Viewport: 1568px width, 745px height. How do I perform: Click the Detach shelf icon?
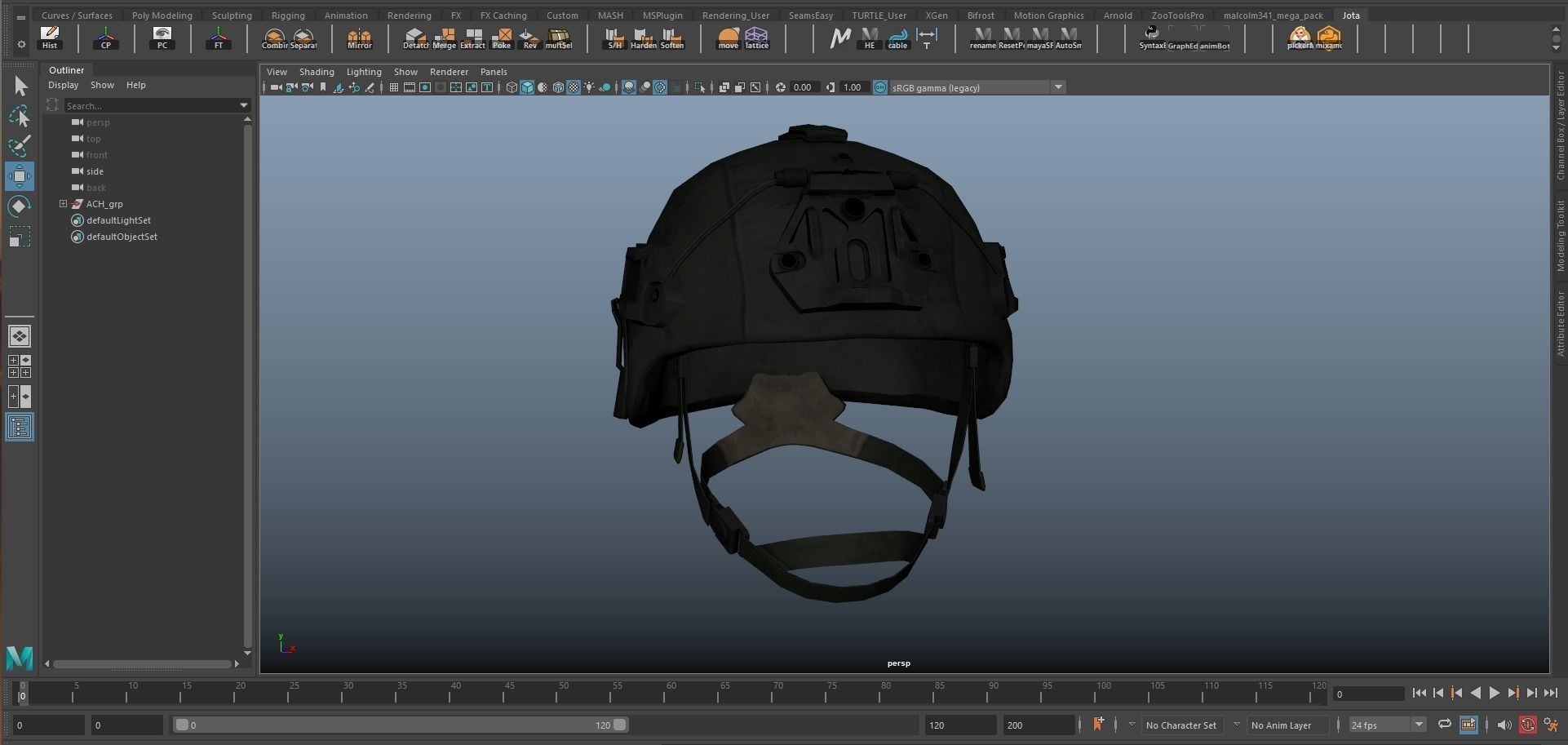pos(415,38)
